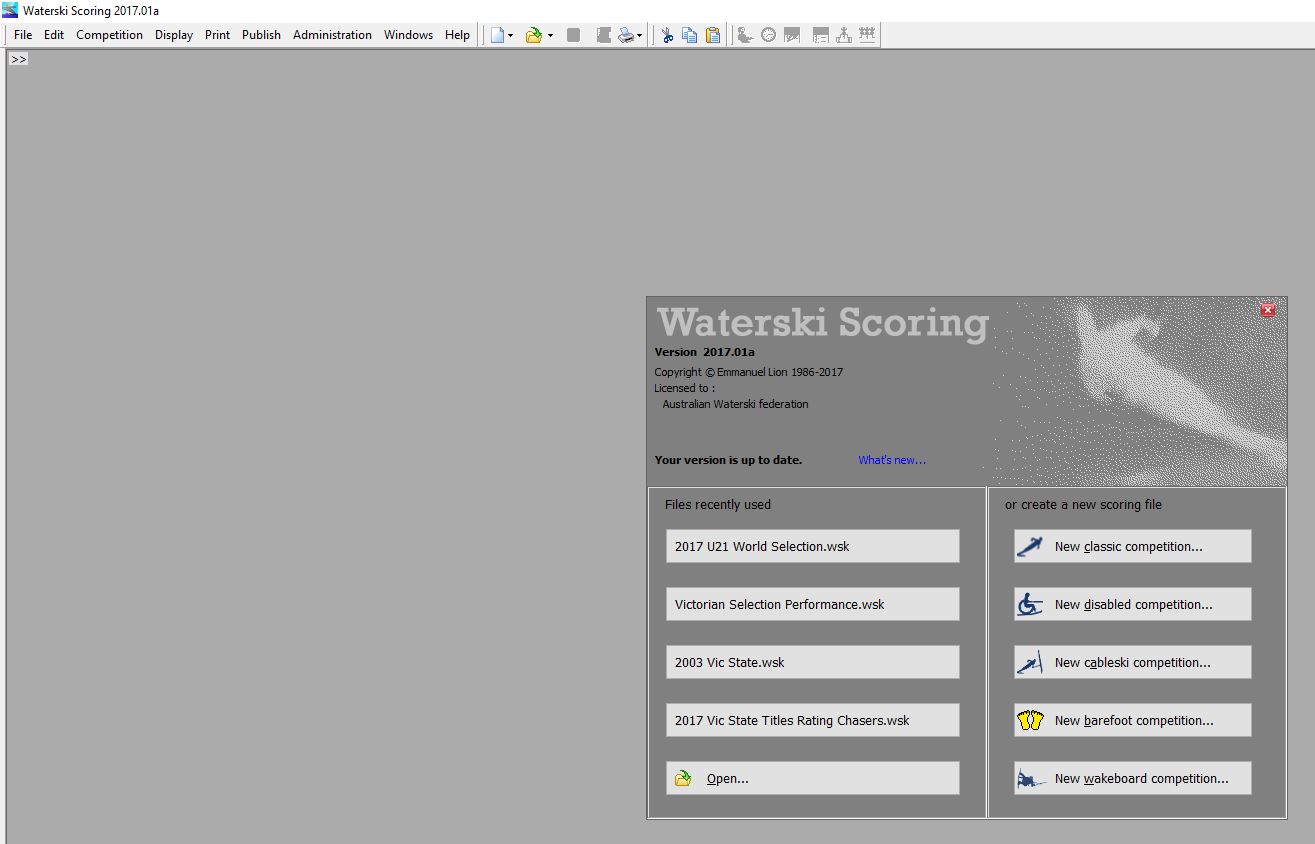Image resolution: width=1315 pixels, height=844 pixels.
Task: Expand the side panel with >> button
Action: click(19, 59)
